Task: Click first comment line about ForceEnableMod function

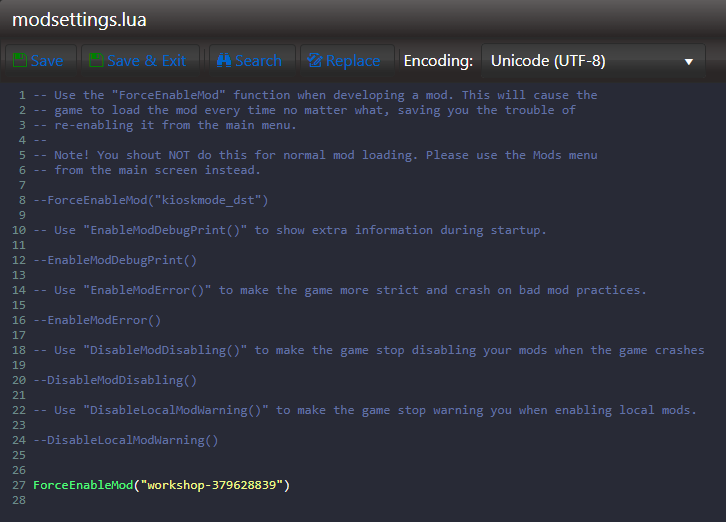Action: (x=315, y=95)
